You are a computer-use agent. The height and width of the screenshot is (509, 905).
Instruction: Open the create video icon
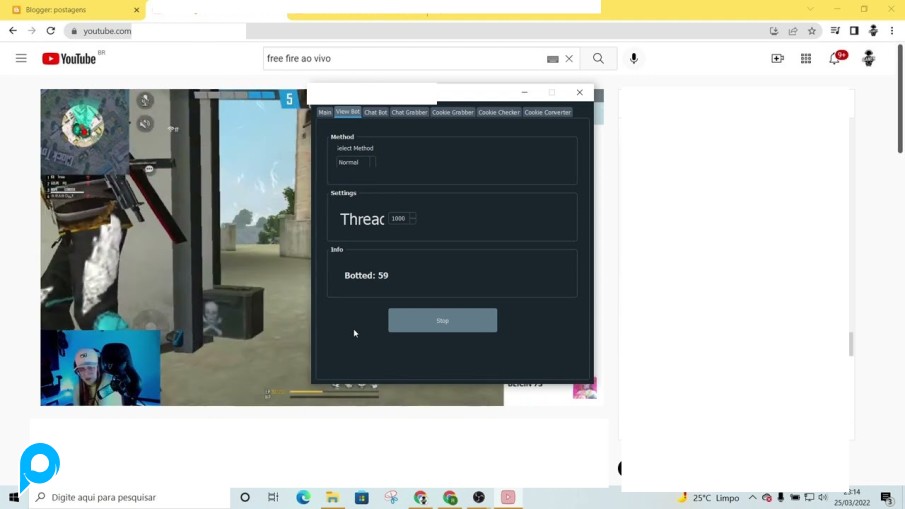tap(777, 59)
